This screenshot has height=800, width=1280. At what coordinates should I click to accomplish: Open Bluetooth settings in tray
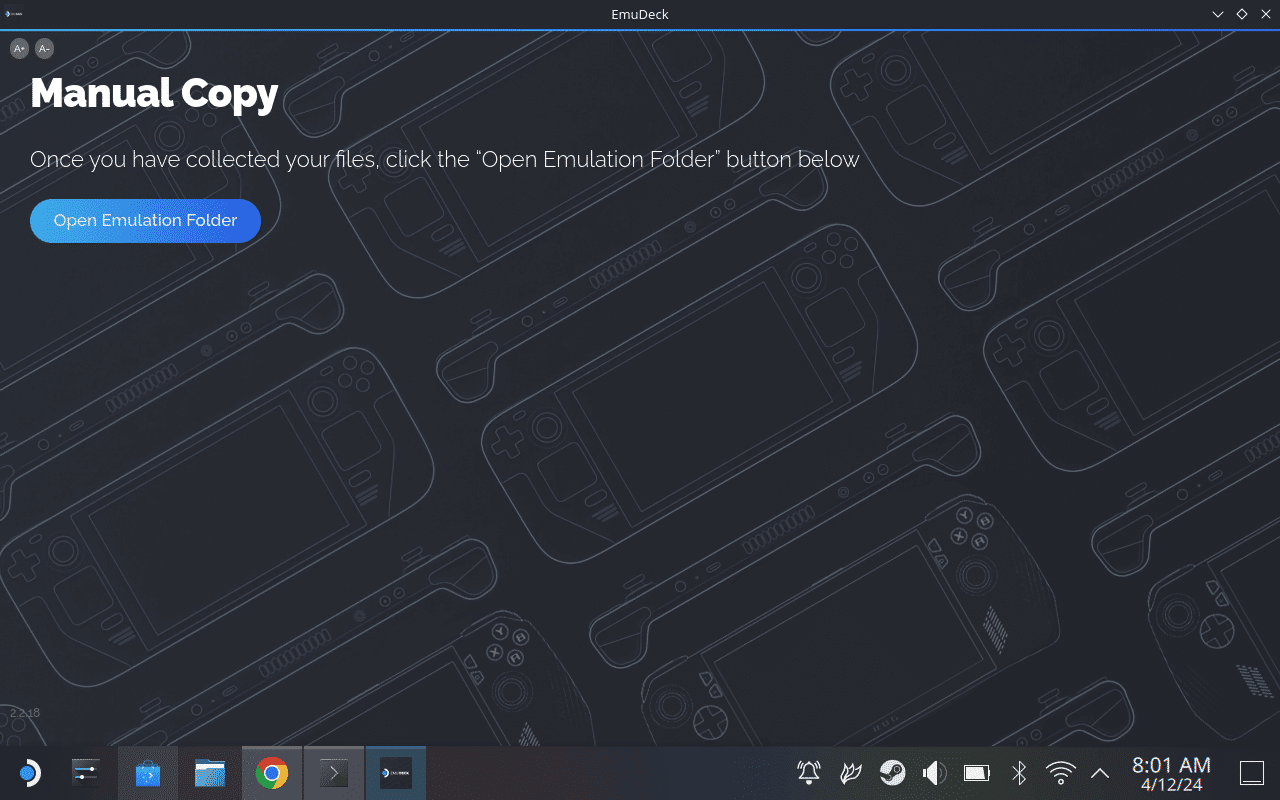1019,773
